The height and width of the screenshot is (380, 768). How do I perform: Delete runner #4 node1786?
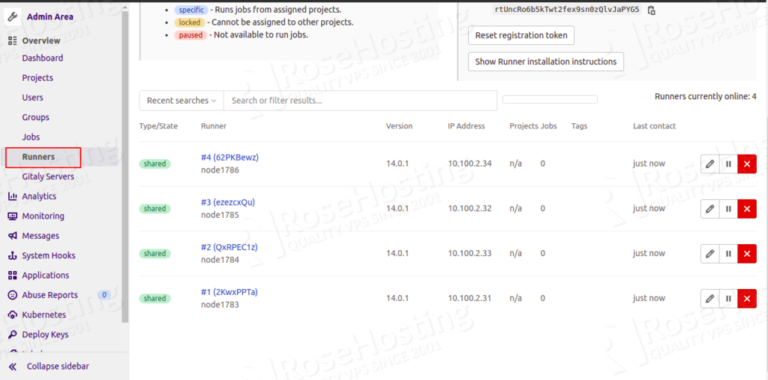(x=747, y=164)
